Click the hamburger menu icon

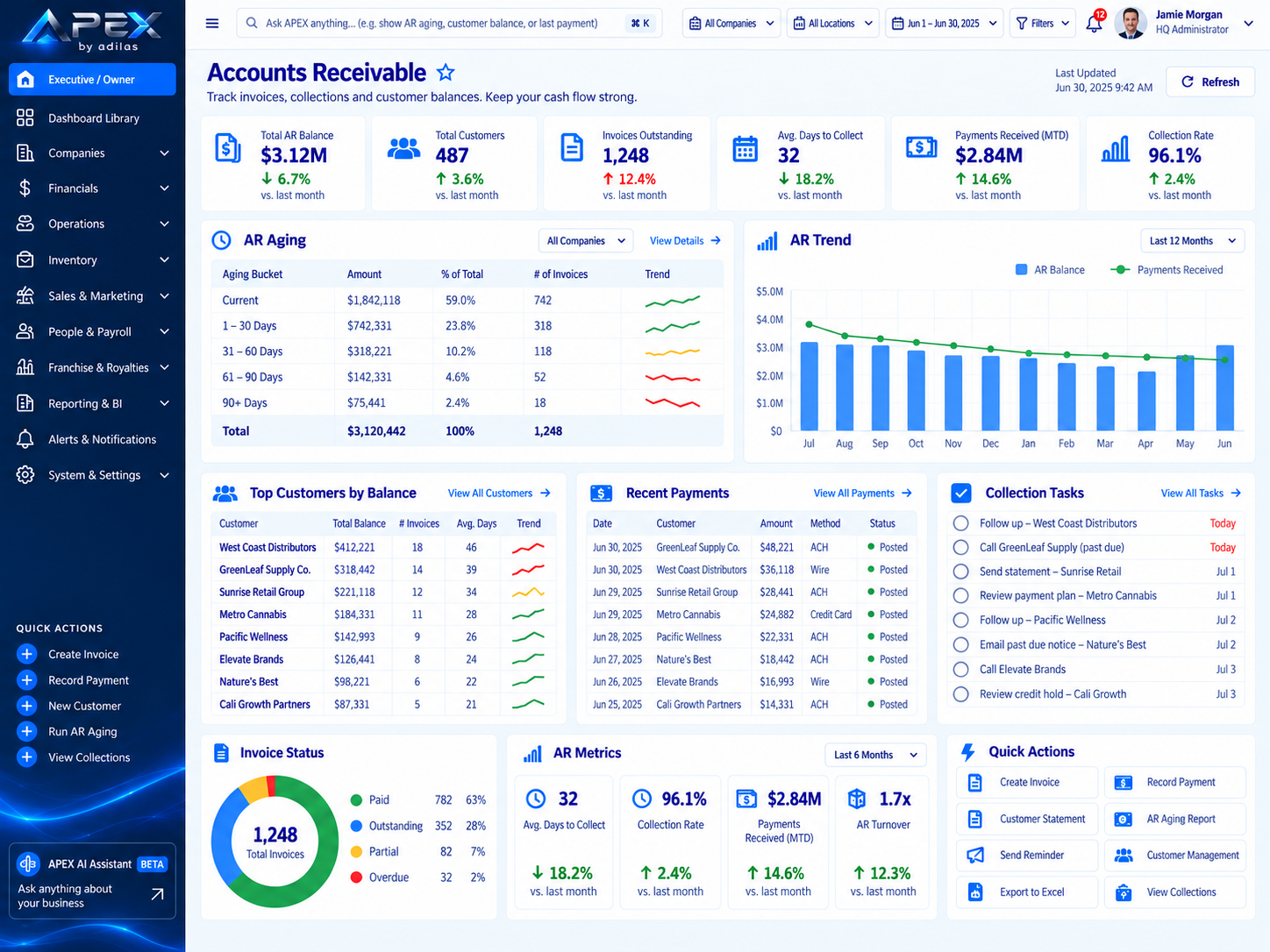212,24
